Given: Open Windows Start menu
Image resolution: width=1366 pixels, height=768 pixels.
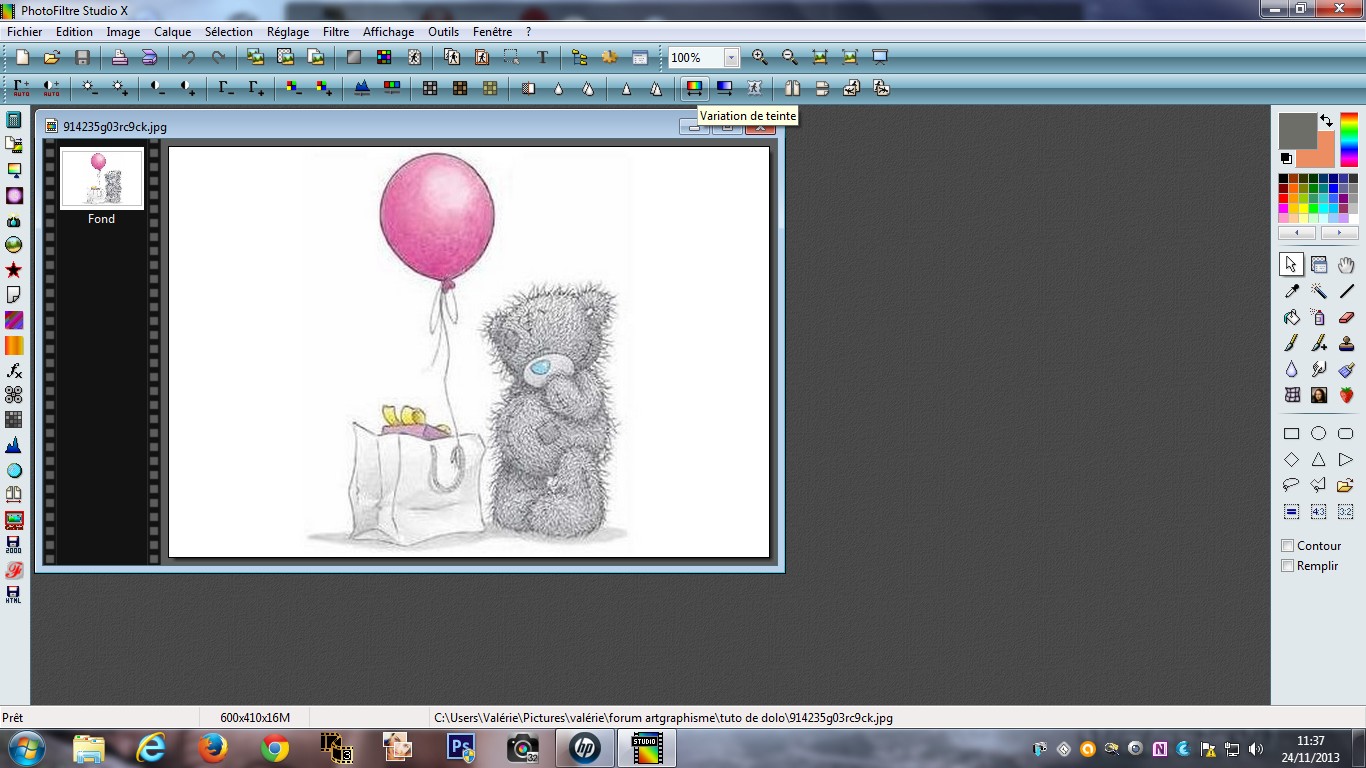Looking at the screenshot, I should click(25, 748).
